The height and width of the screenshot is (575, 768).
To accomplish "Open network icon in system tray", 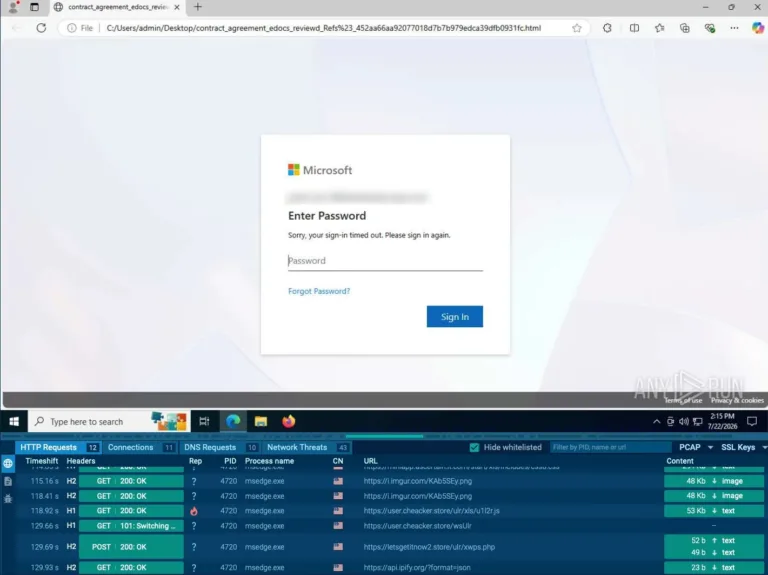I will pos(697,422).
